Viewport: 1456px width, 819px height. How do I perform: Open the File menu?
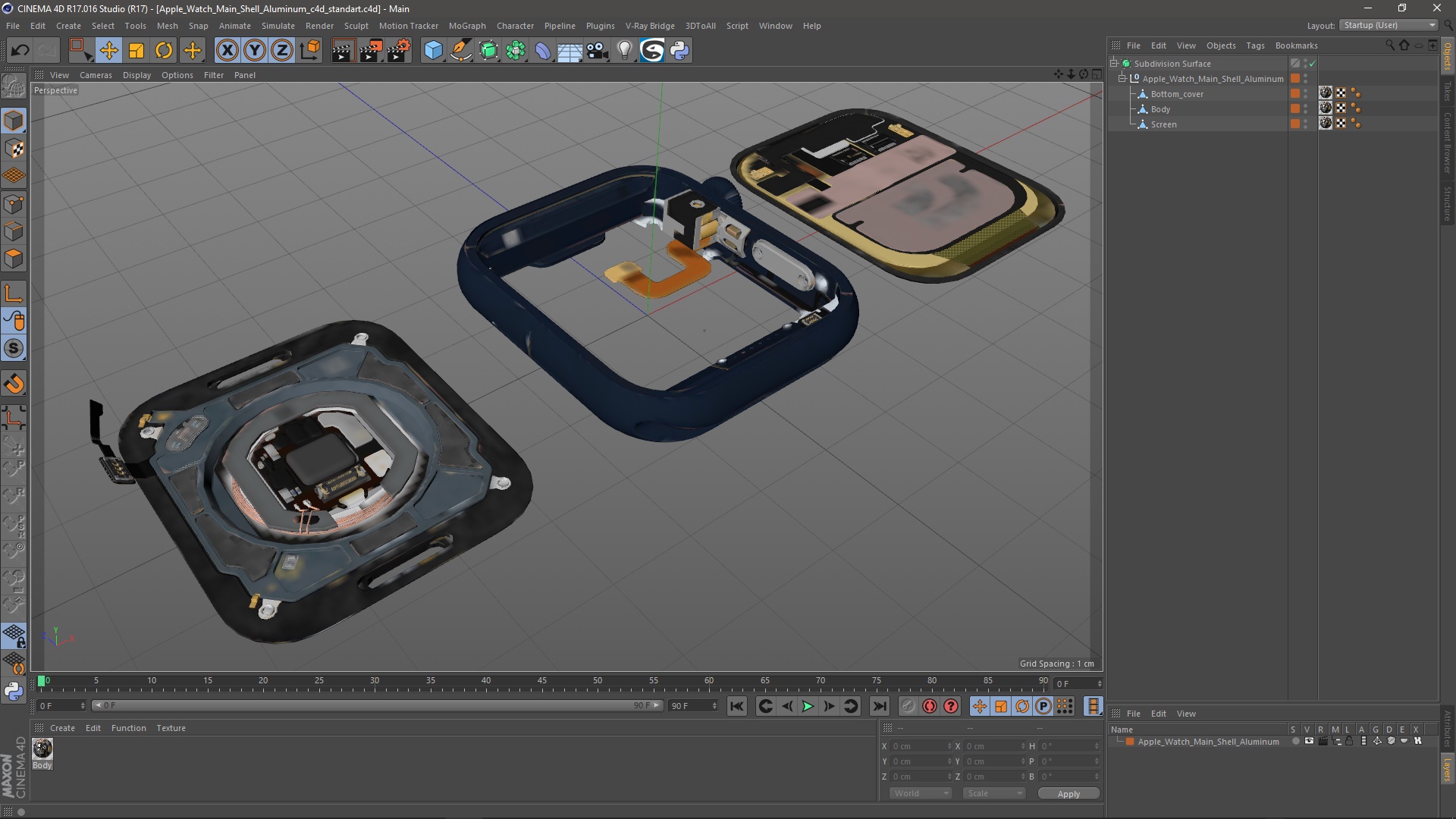pos(13,26)
